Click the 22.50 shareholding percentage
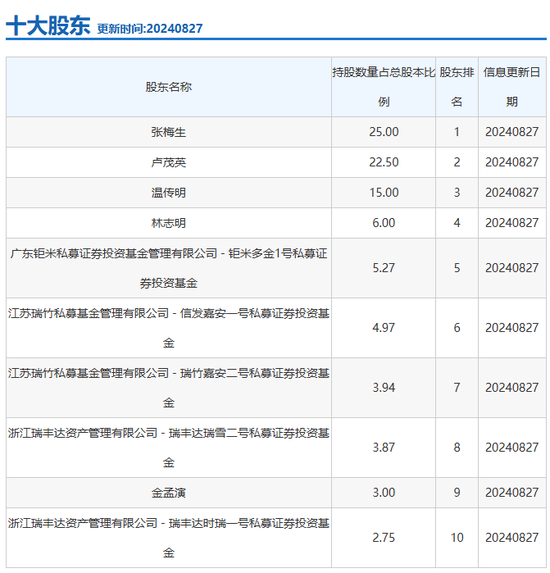The height and width of the screenshot is (573, 550). click(x=383, y=162)
